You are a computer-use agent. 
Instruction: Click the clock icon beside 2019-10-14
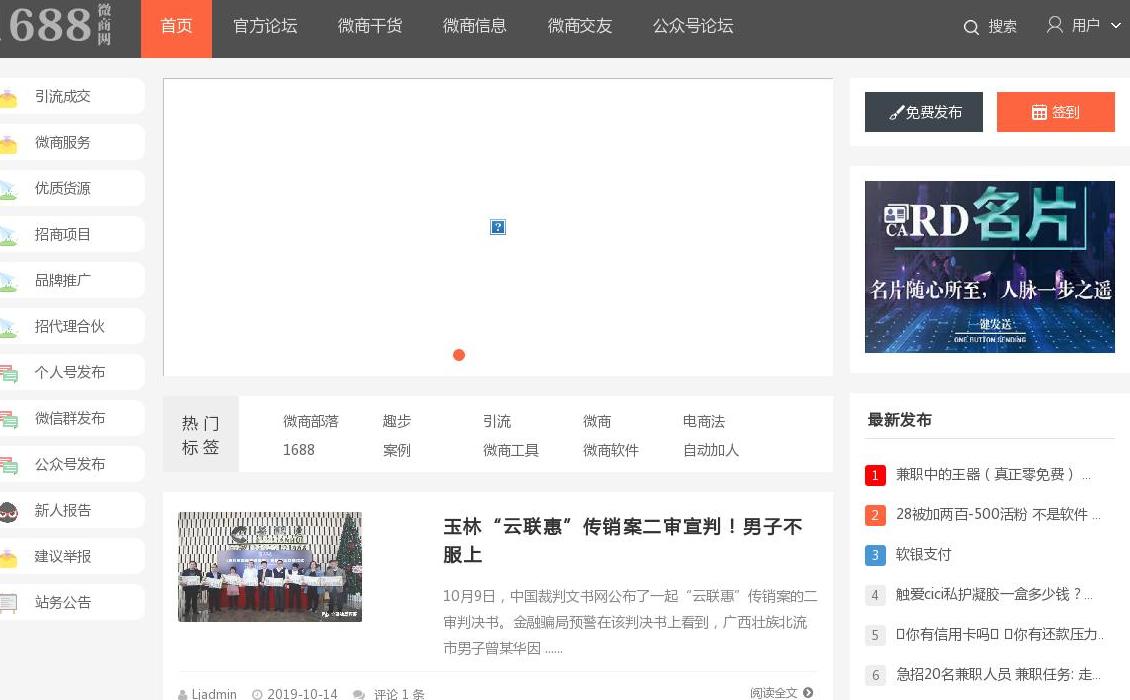257,694
